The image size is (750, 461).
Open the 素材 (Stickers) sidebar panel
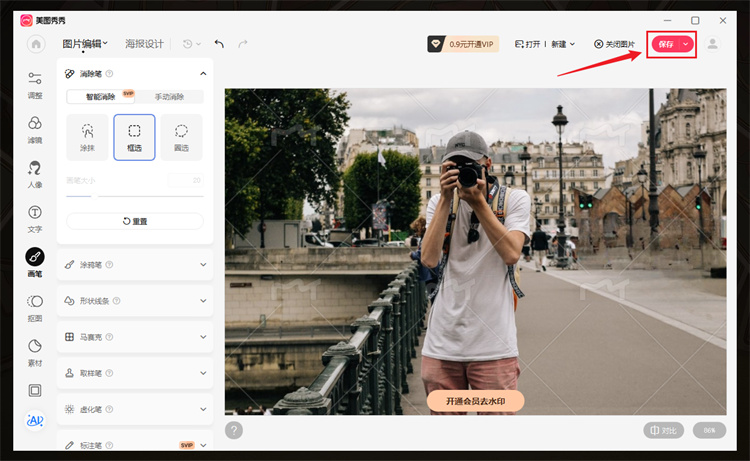tap(35, 350)
